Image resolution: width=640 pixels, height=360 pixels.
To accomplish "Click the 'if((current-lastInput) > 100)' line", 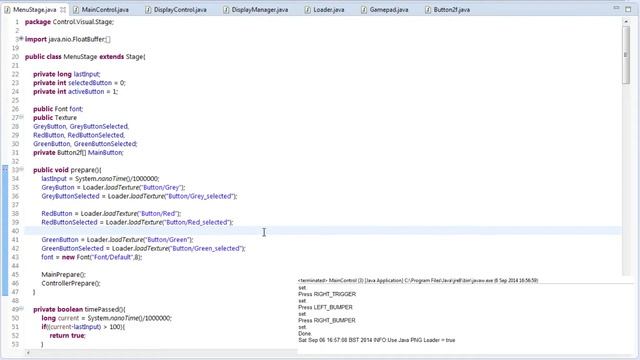I will click(x=83, y=327).
